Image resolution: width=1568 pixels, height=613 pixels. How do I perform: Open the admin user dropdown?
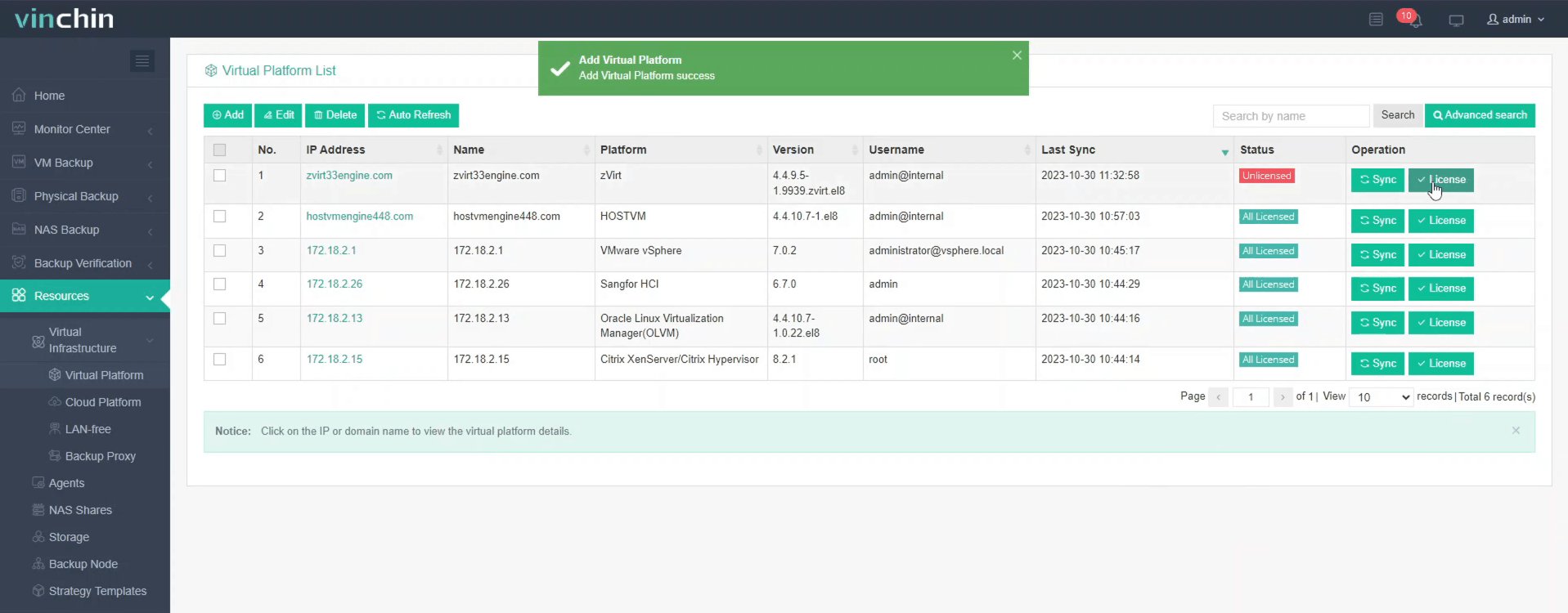1516,20
